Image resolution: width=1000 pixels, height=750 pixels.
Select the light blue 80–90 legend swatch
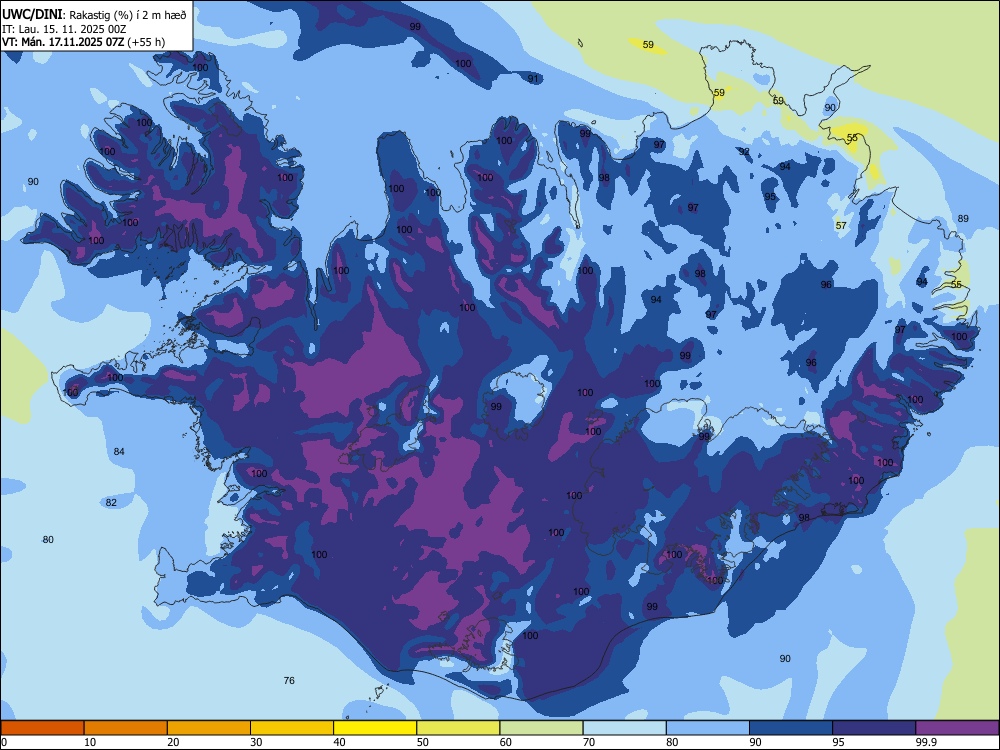[x=708, y=728]
